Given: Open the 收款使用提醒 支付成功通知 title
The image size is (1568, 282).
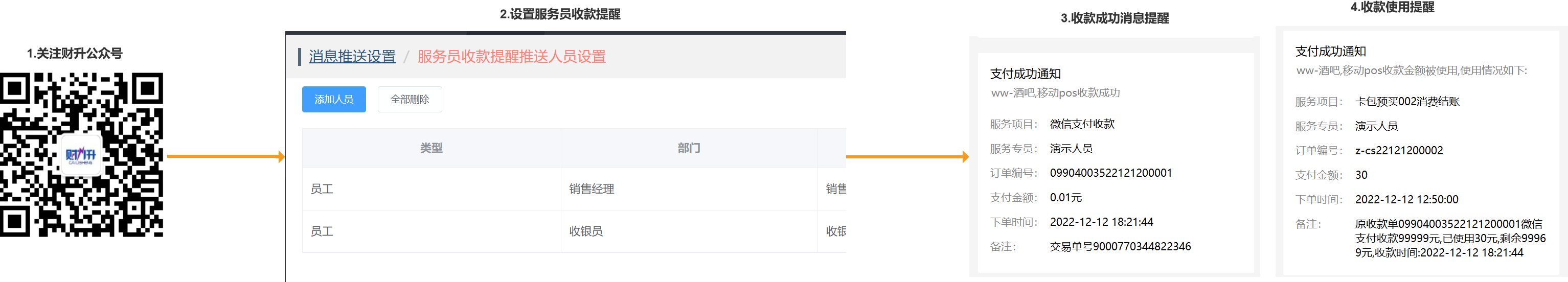Looking at the screenshot, I should (1331, 51).
